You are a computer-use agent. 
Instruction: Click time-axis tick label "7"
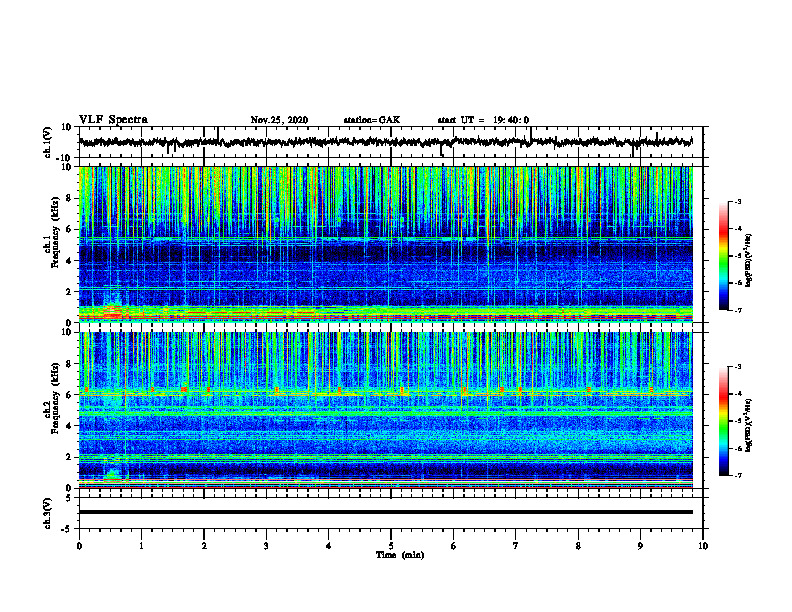[x=516, y=546]
